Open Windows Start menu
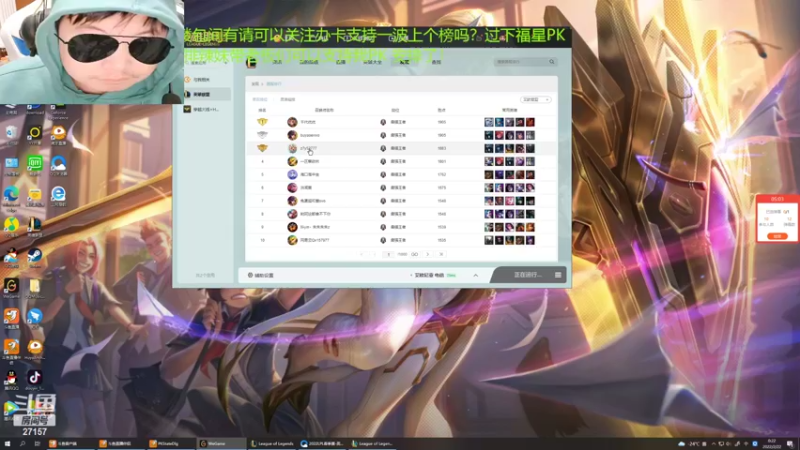800x450 pixels. pos(7,444)
